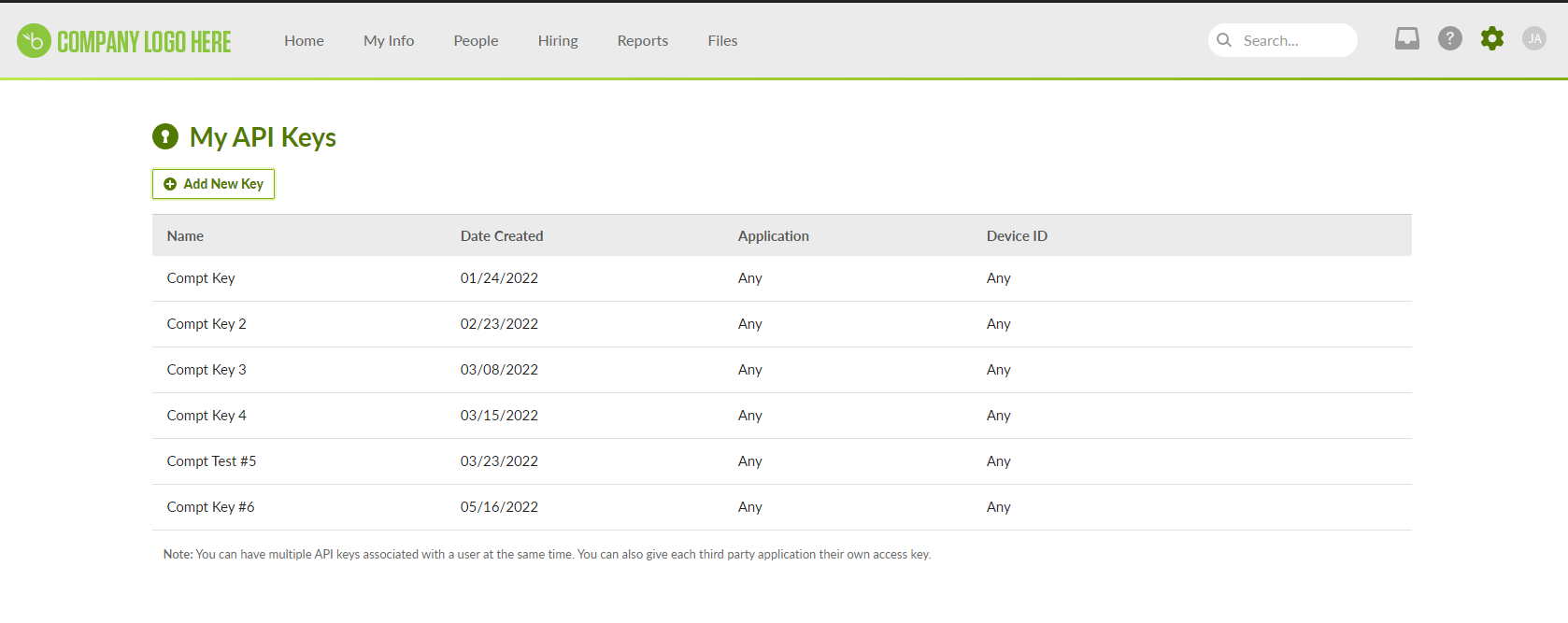Click the date 02/23/2022
1568x623 pixels.
click(499, 324)
